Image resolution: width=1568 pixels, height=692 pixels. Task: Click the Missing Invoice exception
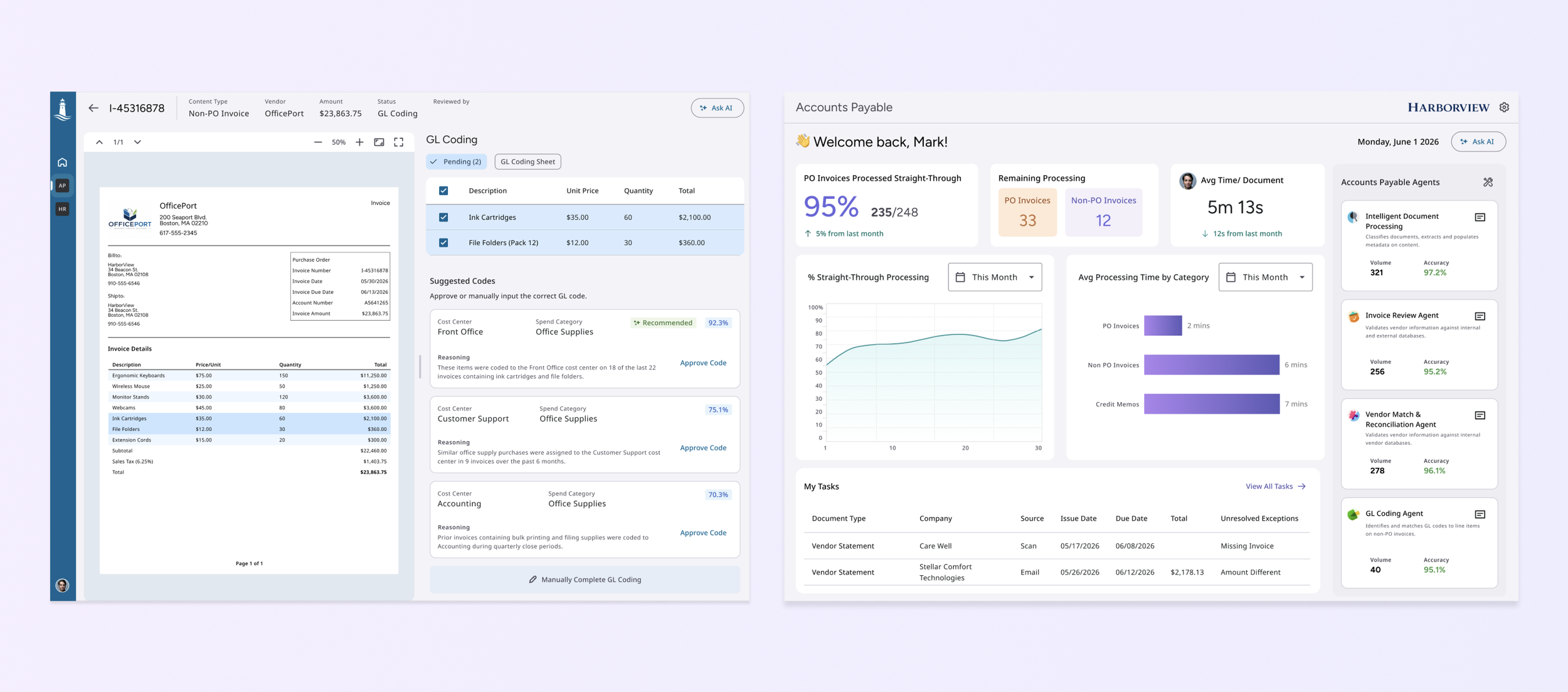[1247, 546]
